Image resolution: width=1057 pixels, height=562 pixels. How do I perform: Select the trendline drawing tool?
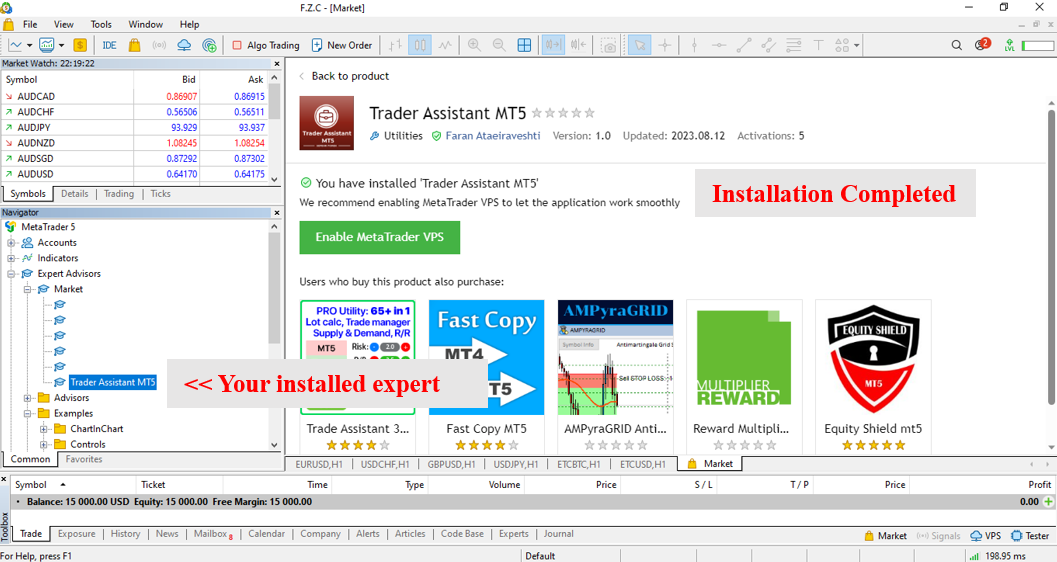[x=744, y=45]
